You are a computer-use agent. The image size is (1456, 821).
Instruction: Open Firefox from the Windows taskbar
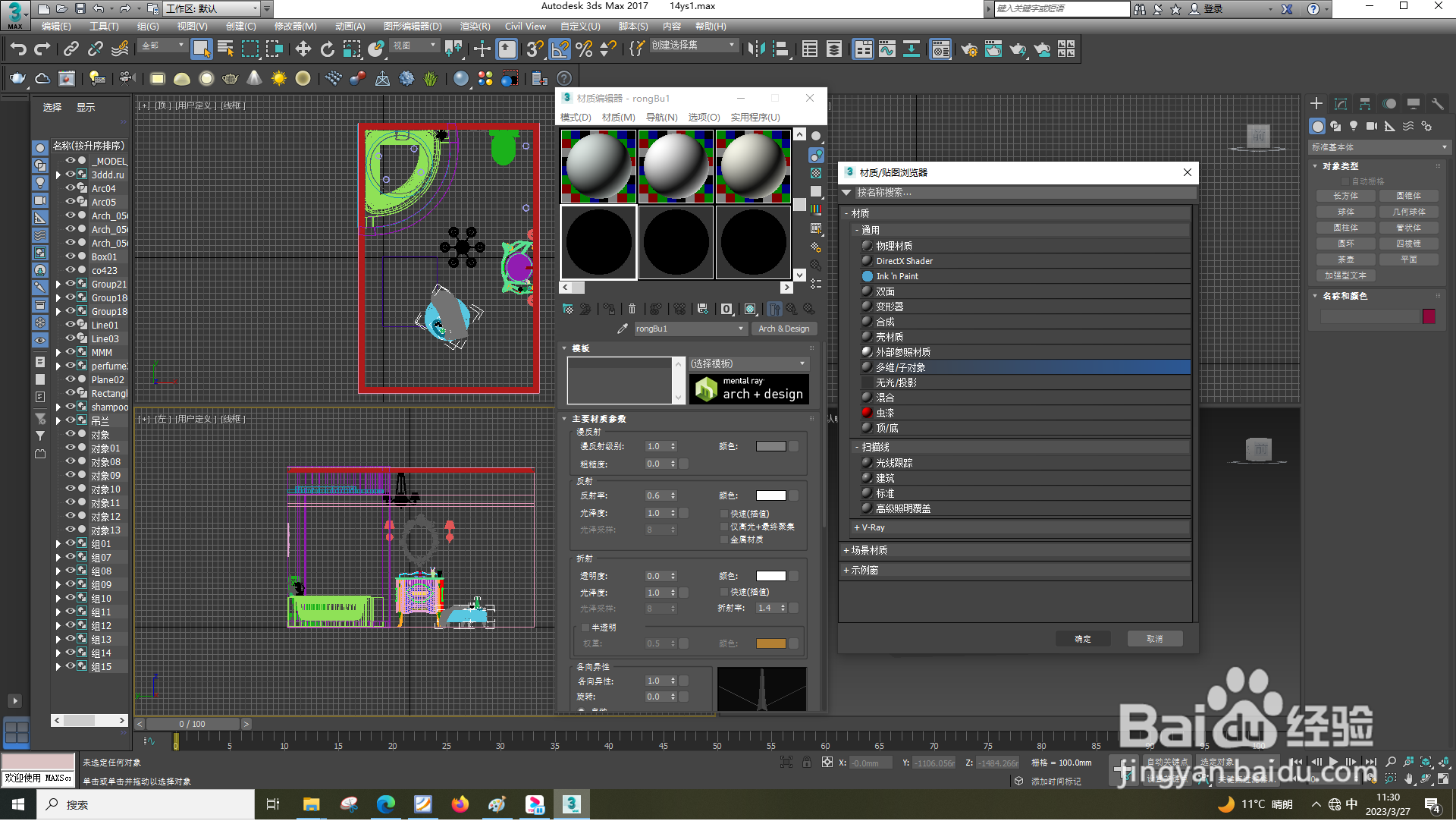click(x=460, y=804)
